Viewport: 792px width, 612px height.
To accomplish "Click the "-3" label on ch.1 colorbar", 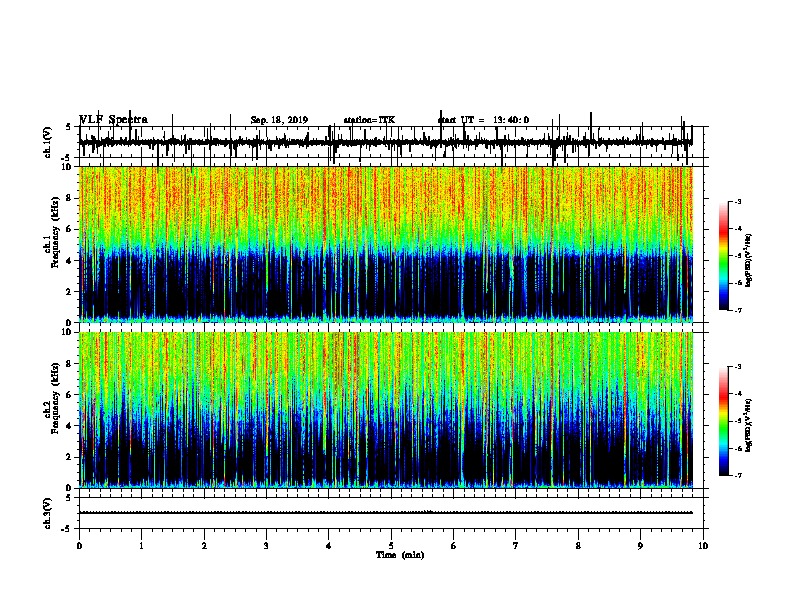I will pos(737,201).
